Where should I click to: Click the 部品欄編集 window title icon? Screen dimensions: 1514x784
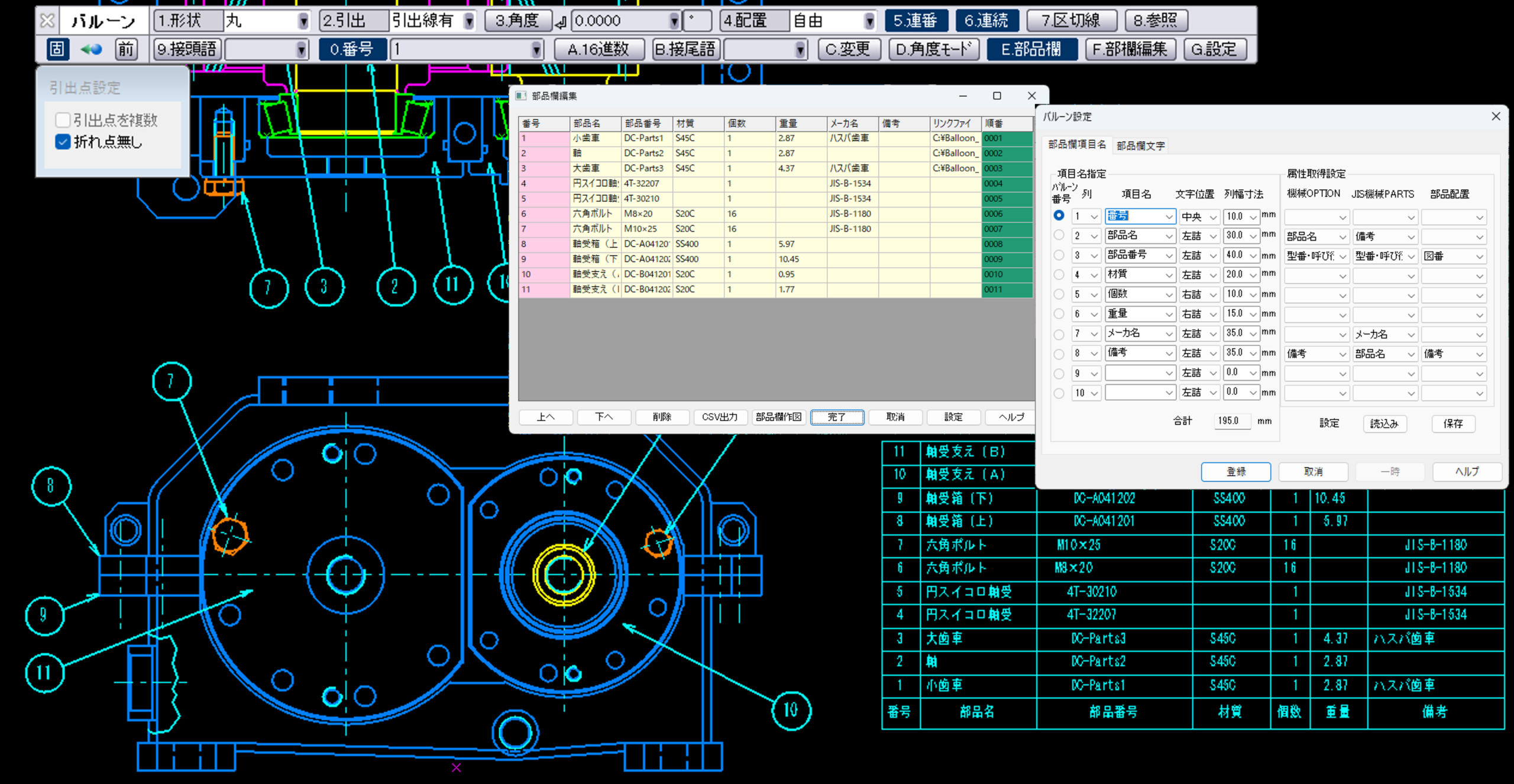pyautogui.click(x=521, y=96)
